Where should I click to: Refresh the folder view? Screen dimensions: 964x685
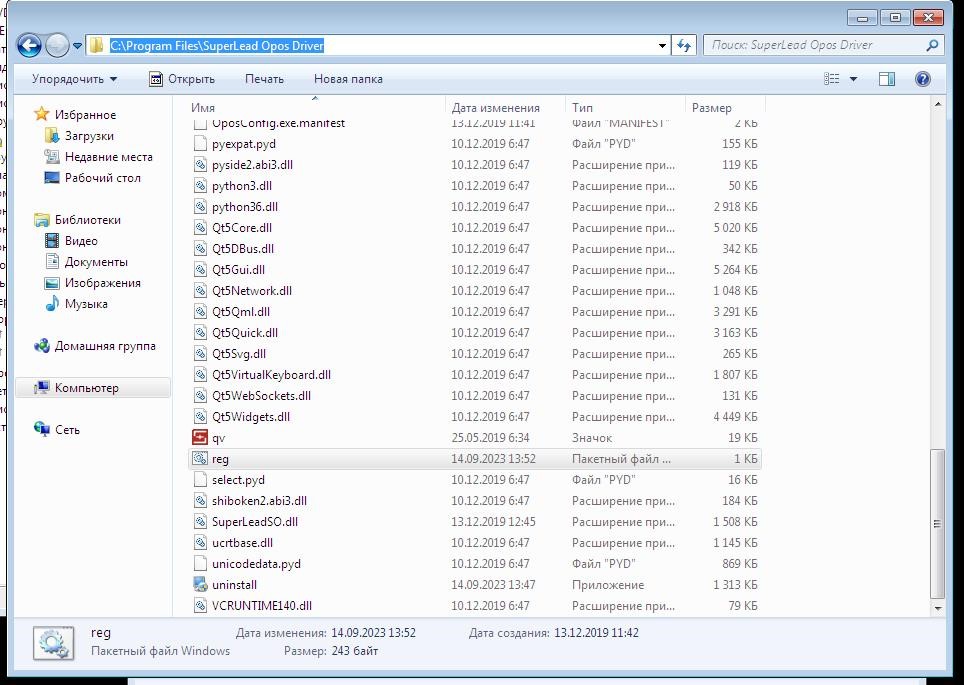click(684, 46)
